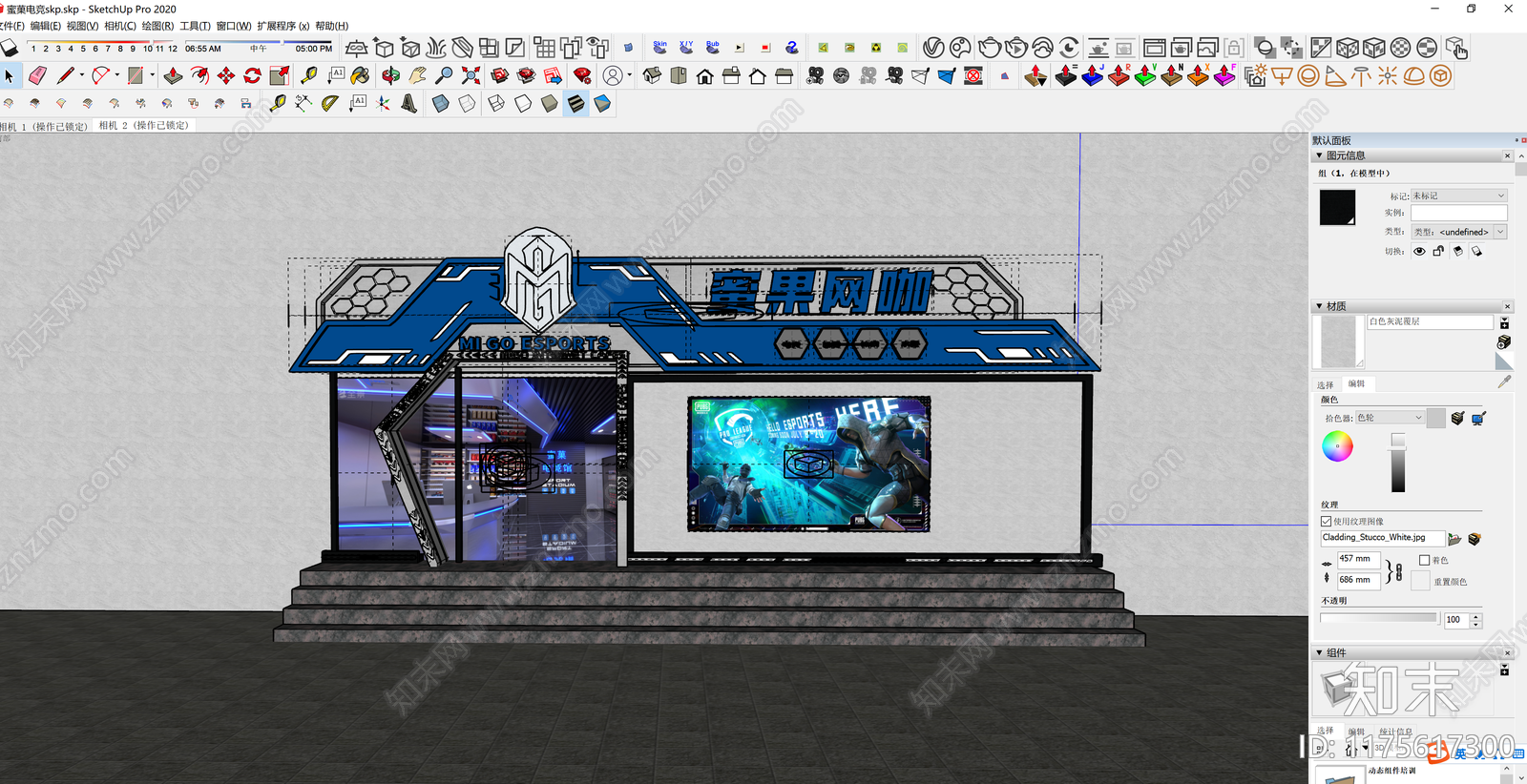The height and width of the screenshot is (784, 1527).
Task: Select the Pan hand tool
Action: tap(417, 75)
